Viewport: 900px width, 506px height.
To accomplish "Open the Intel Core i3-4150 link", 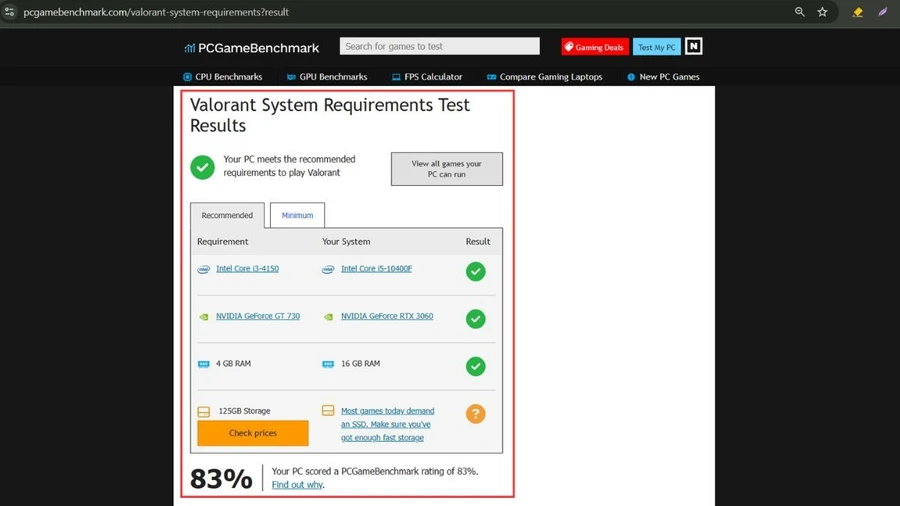I will (247, 268).
